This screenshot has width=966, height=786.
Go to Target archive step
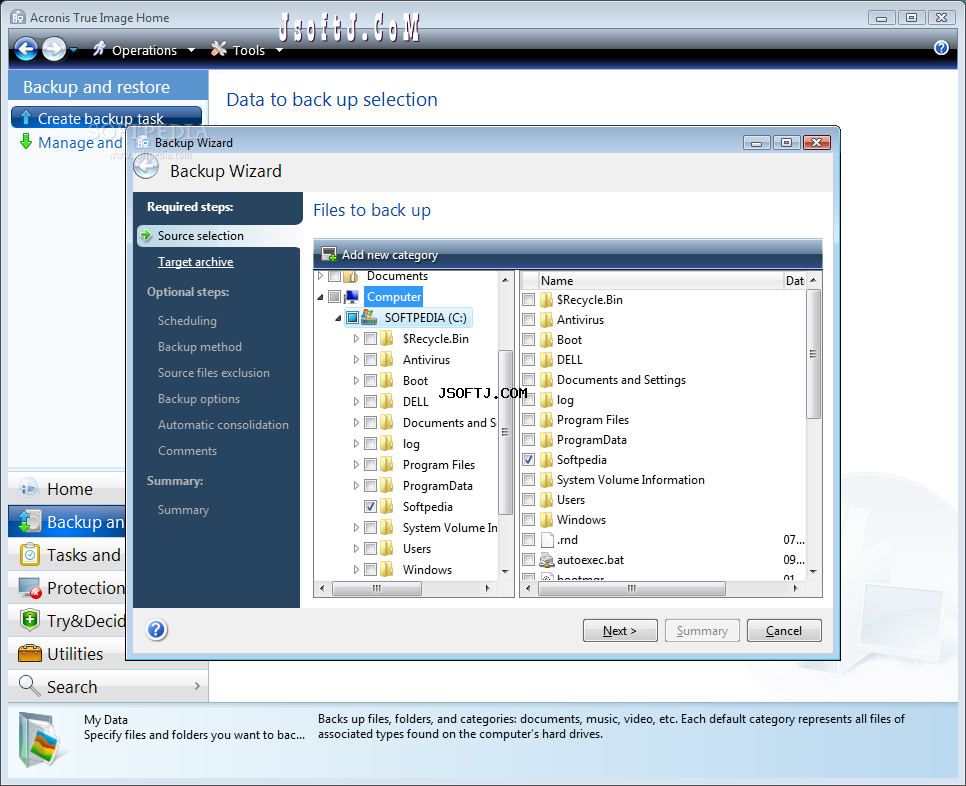(x=195, y=262)
